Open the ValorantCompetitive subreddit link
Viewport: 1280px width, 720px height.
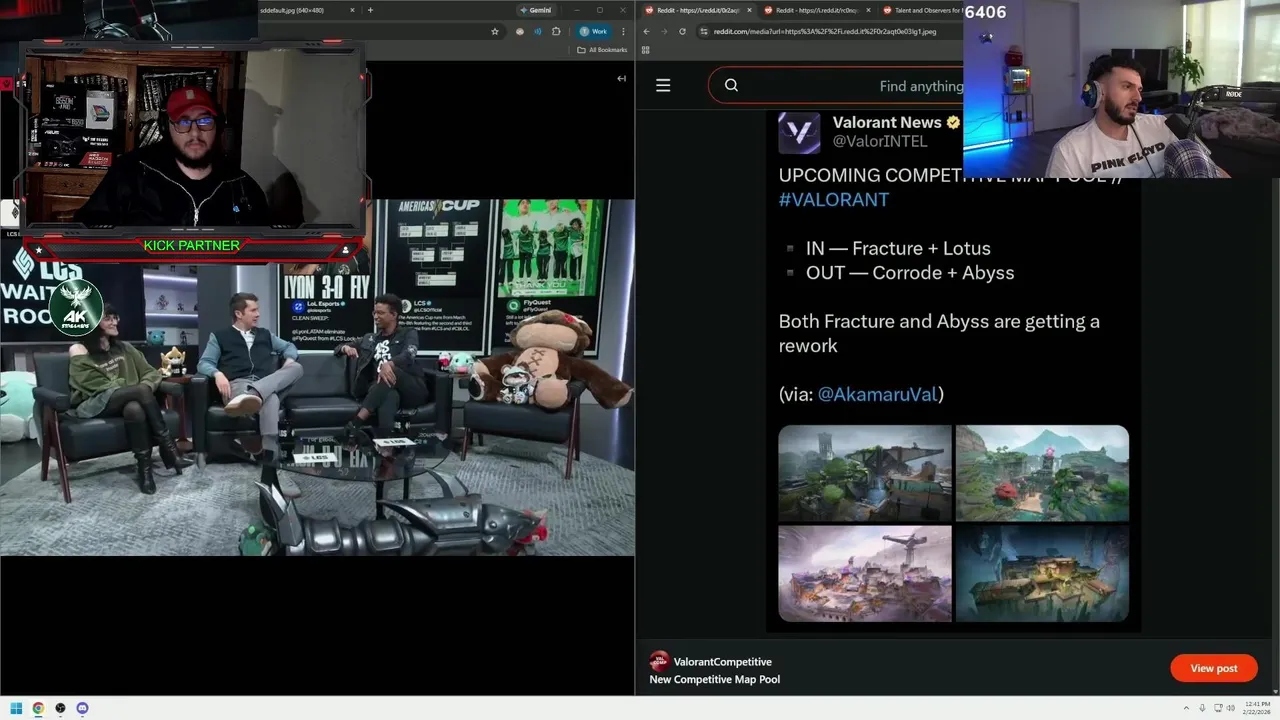point(722,662)
